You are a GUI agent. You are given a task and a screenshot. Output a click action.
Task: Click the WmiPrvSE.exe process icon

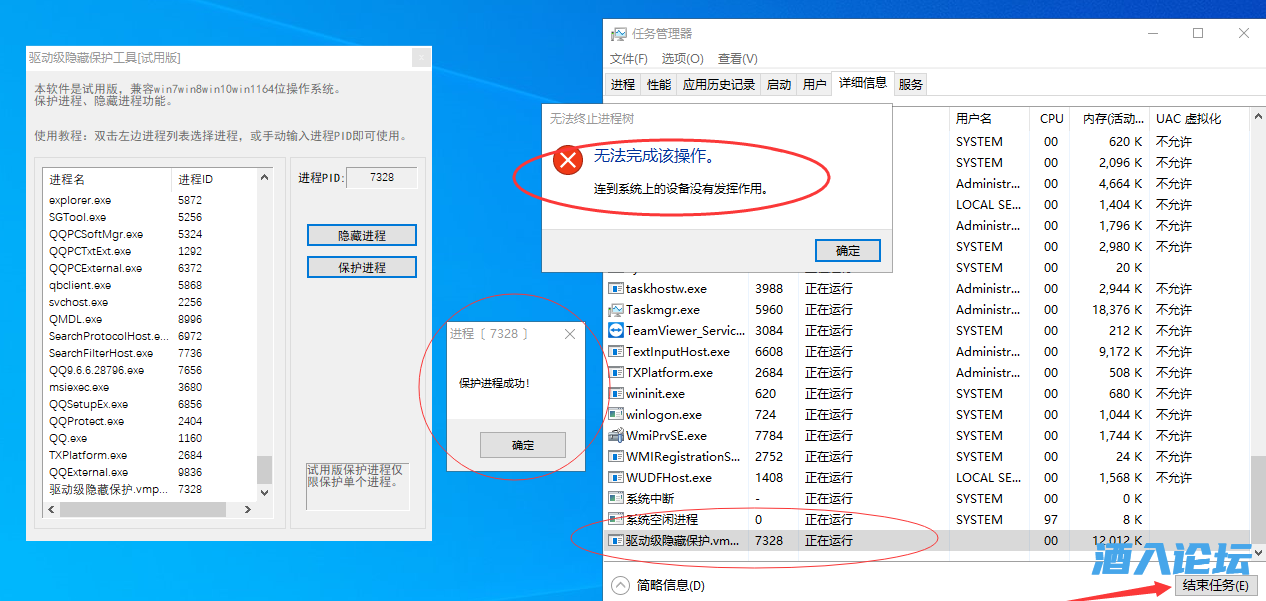(x=616, y=436)
